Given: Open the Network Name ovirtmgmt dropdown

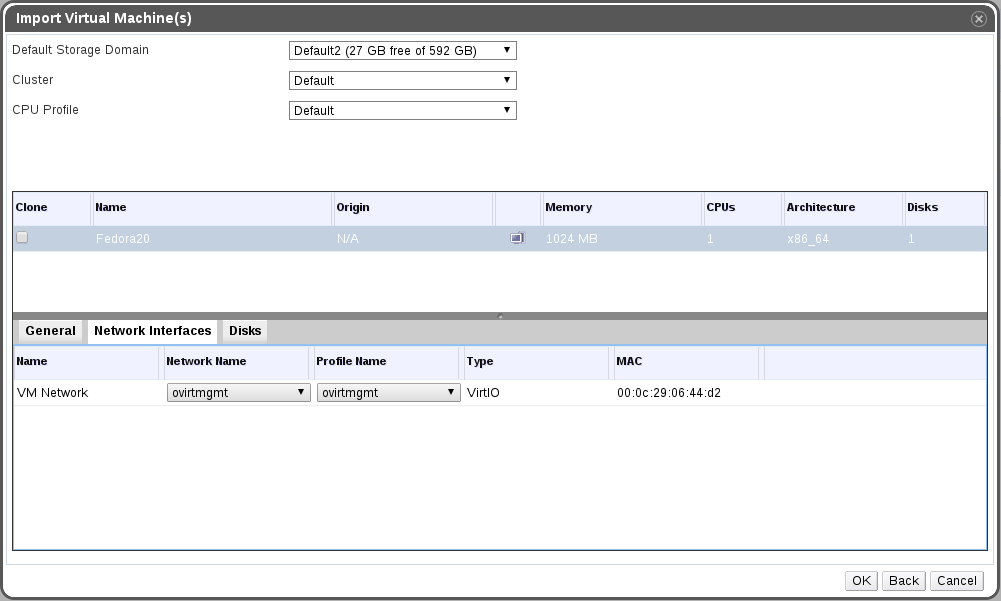Looking at the screenshot, I should click(238, 393).
